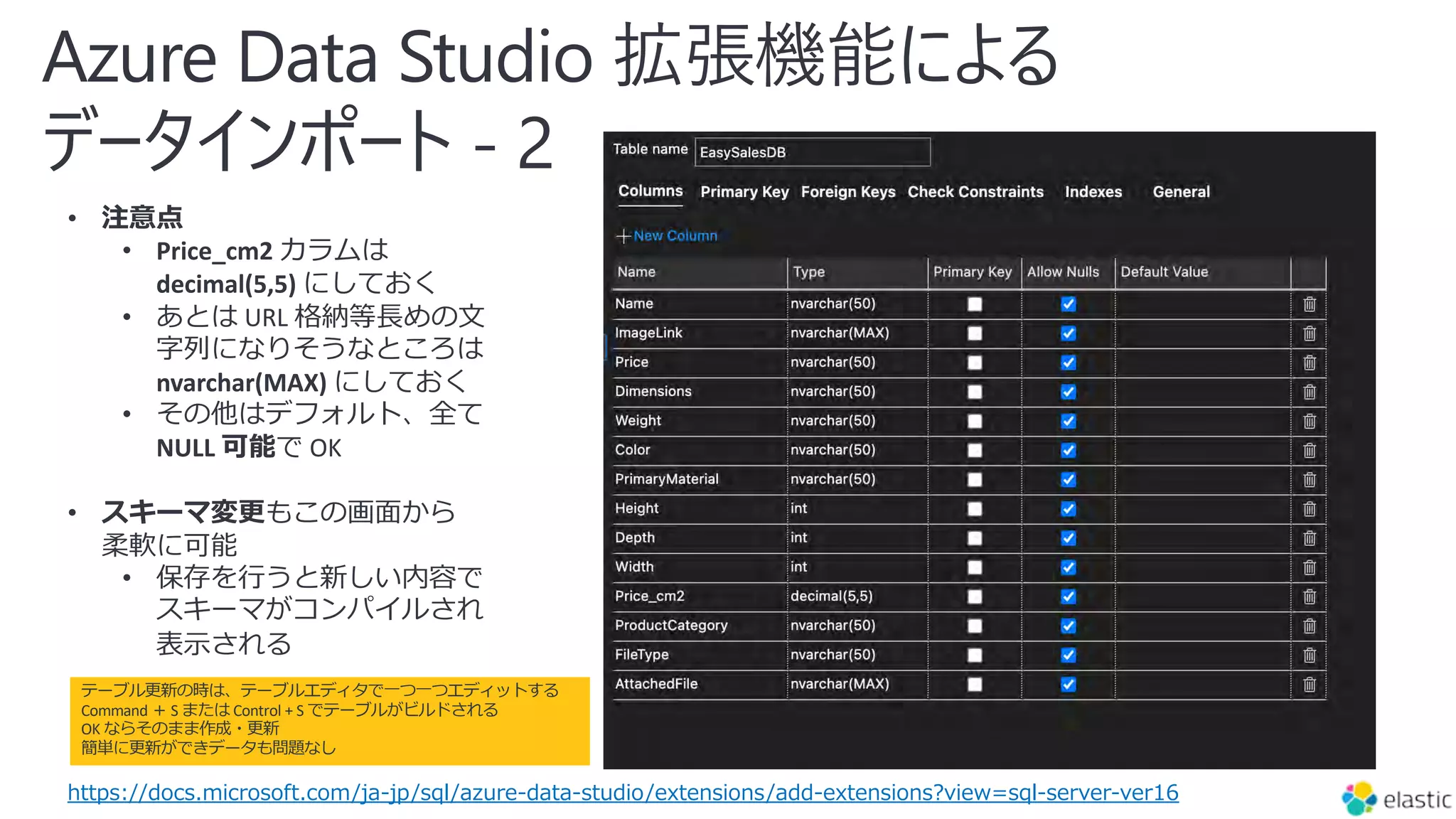Check Primary Key for Price_cm2
The width and height of the screenshot is (1456, 819).
(975, 596)
